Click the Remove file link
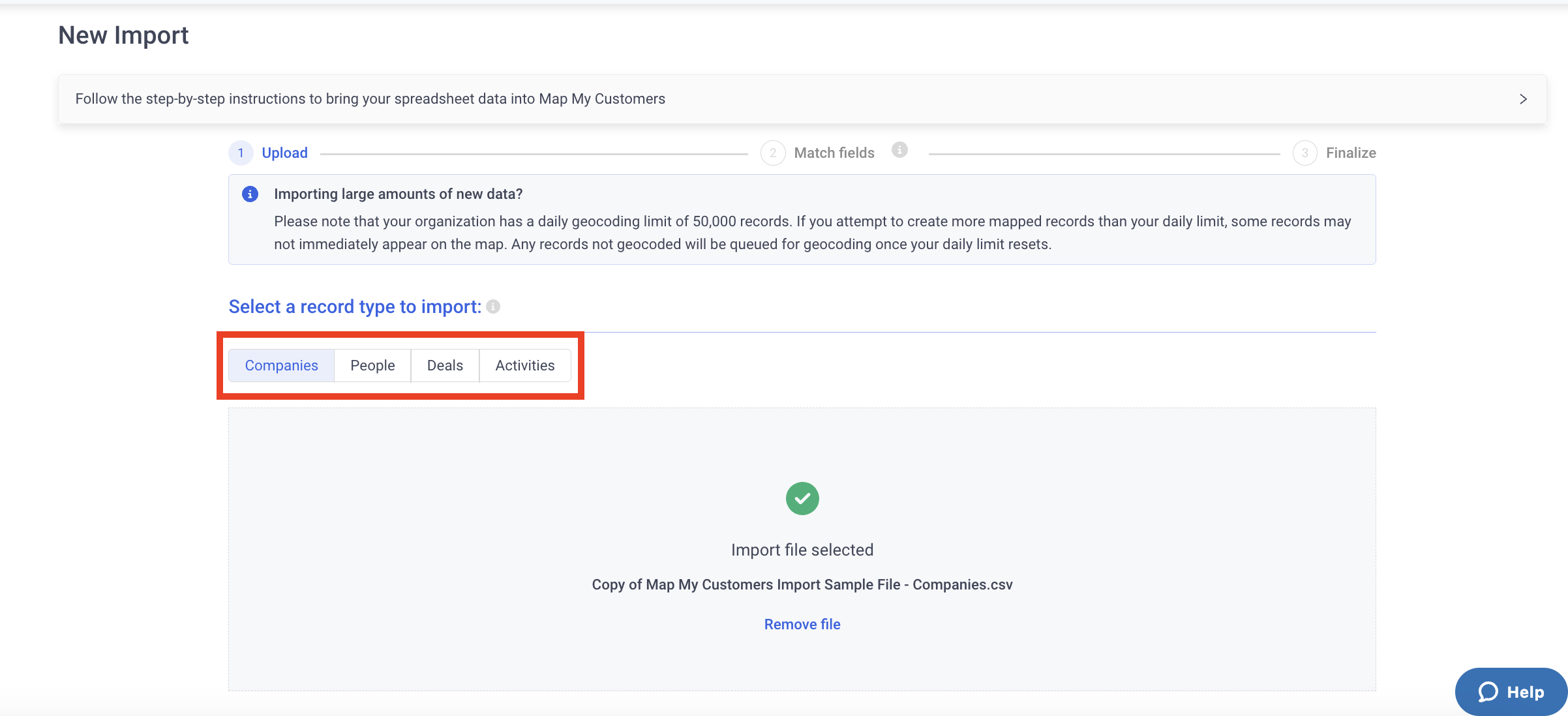This screenshot has height=716, width=1568. 802,624
